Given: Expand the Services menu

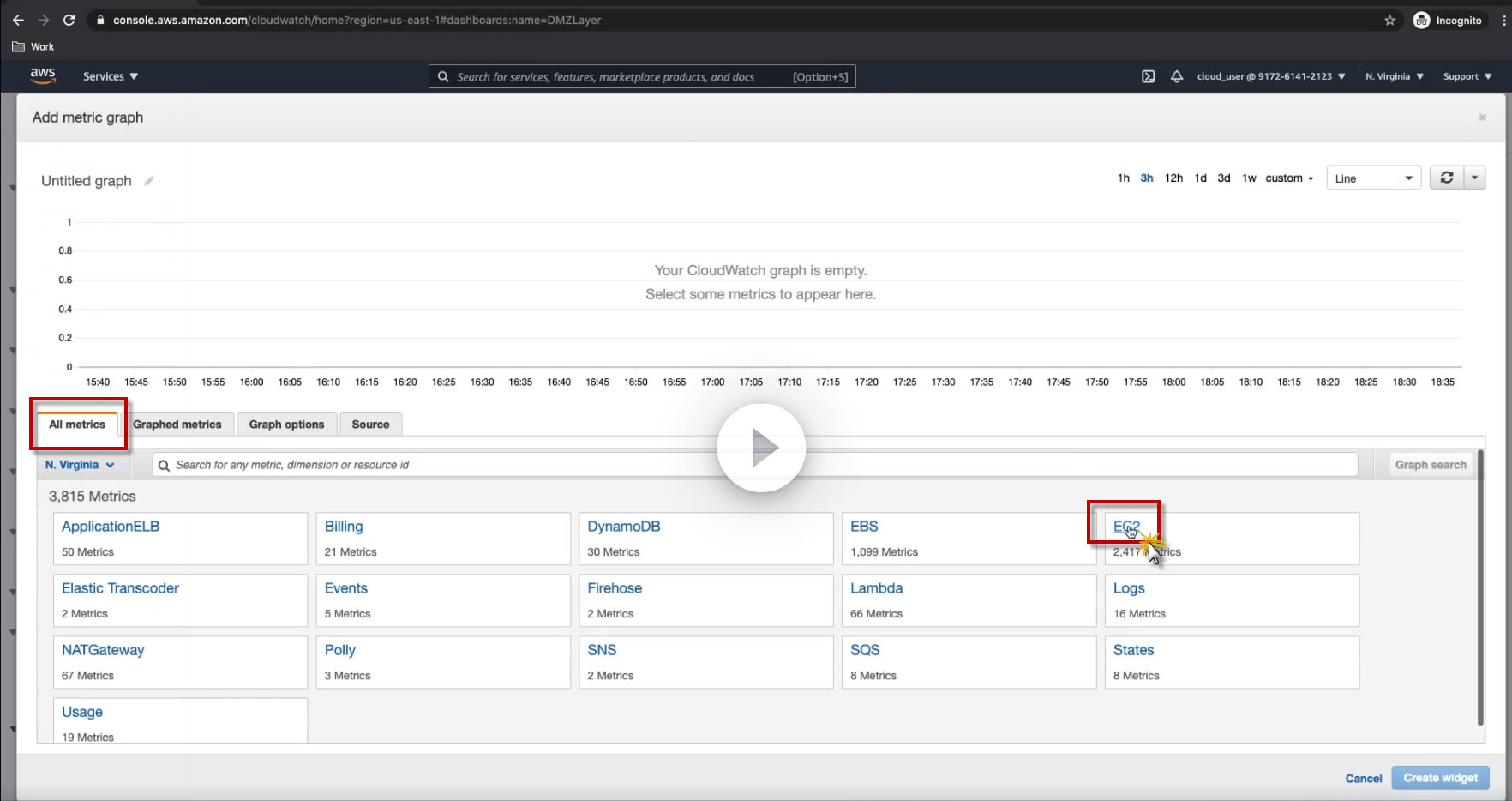Looking at the screenshot, I should pyautogui.click(x=111, y=76).
